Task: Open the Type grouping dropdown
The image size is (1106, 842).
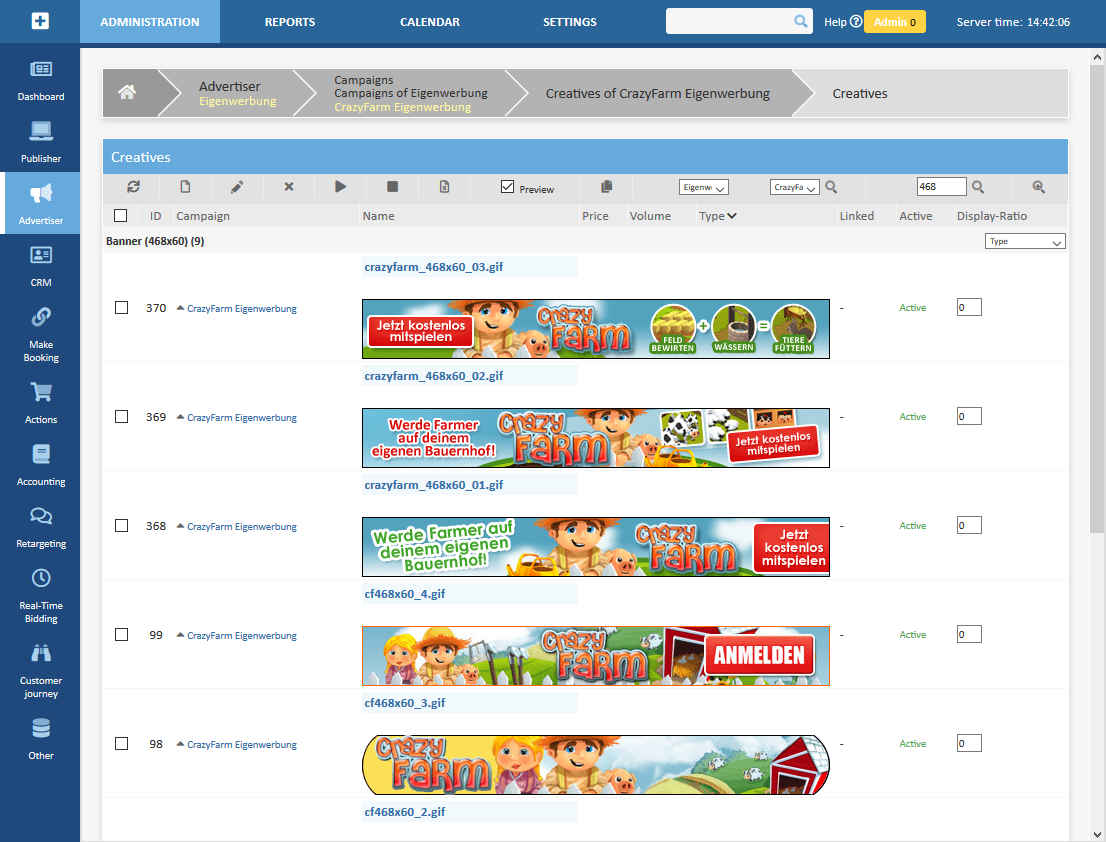Action: [x=1025, y=241]
